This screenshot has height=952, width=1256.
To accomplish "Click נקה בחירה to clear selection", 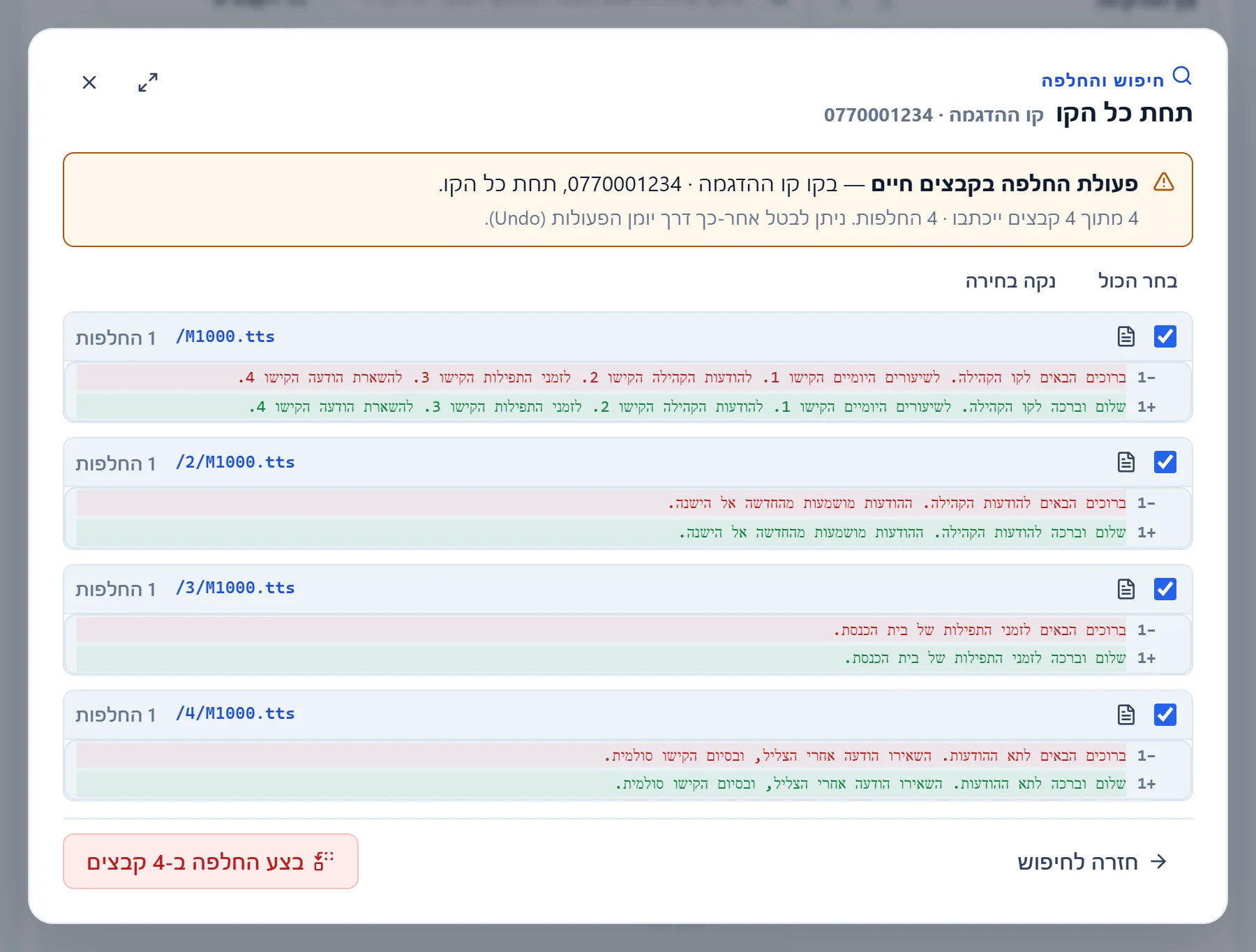I will (1010, 281).
